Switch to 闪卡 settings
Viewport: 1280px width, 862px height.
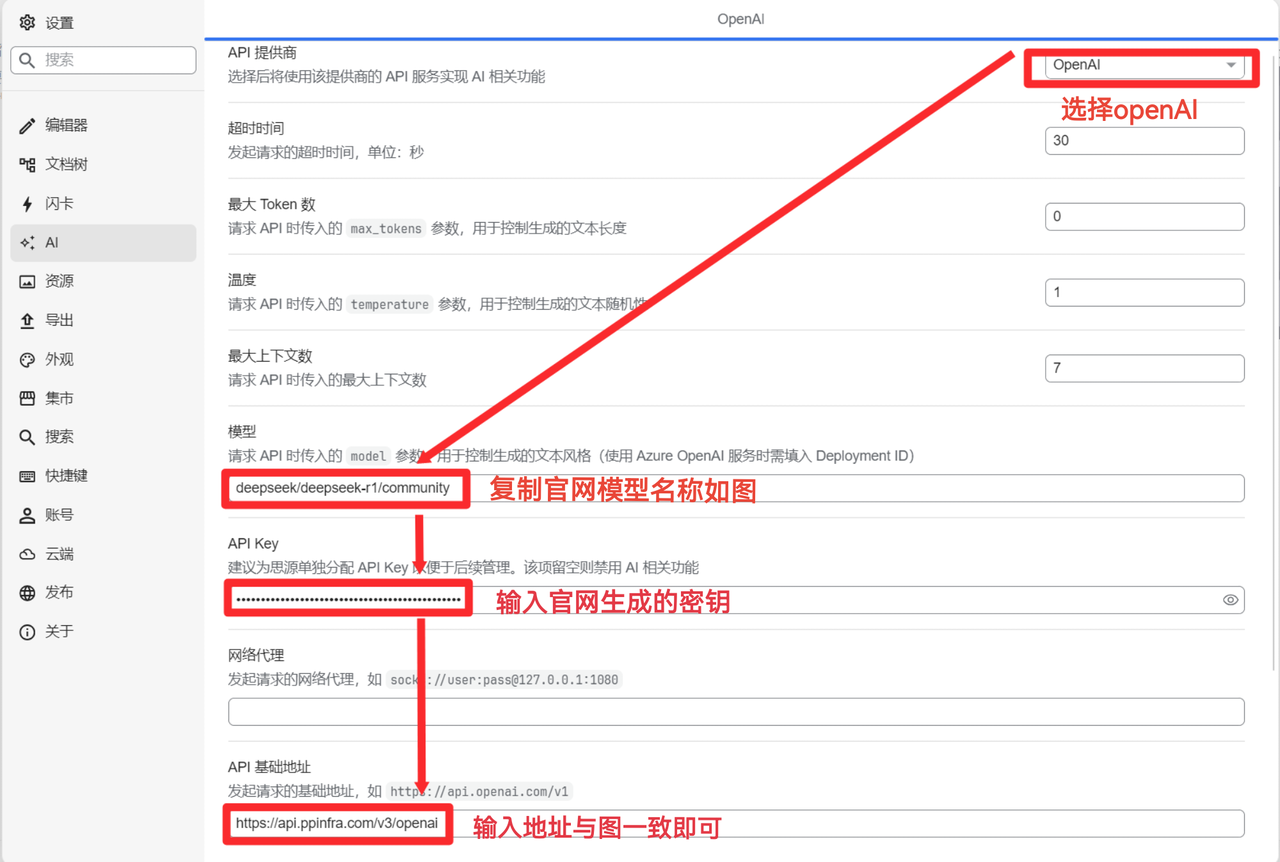pyautogui.click(x=103, y=204)
